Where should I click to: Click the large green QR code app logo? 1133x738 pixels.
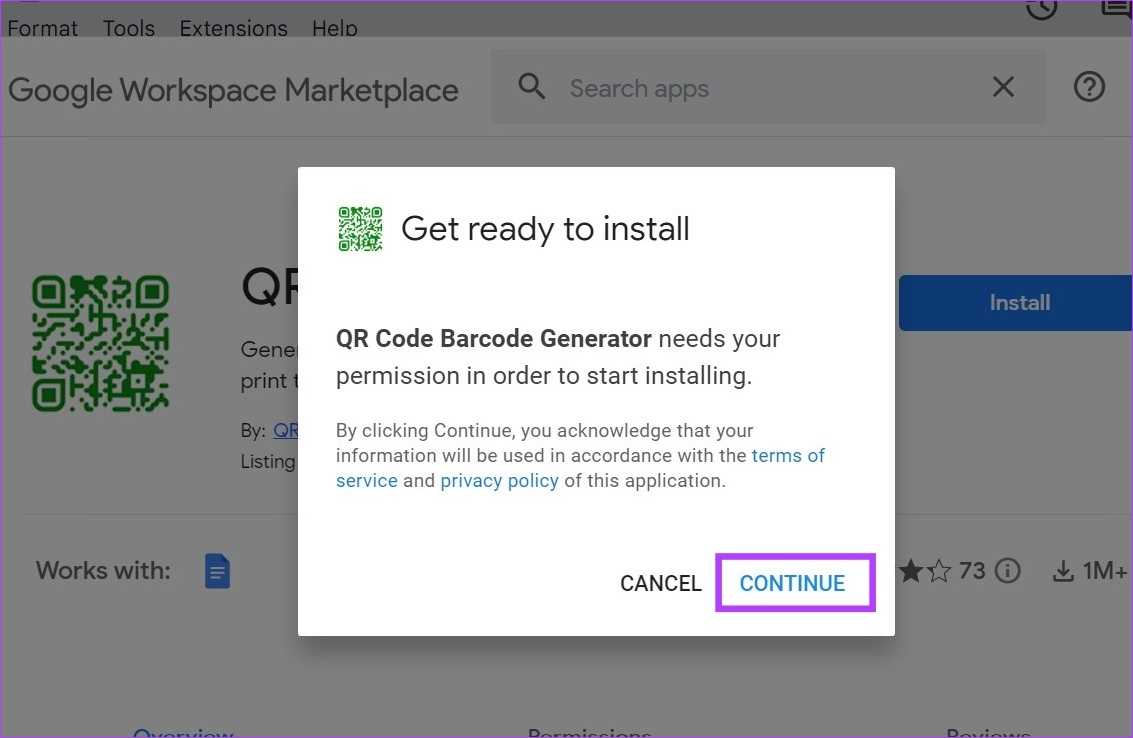(100, 343)
